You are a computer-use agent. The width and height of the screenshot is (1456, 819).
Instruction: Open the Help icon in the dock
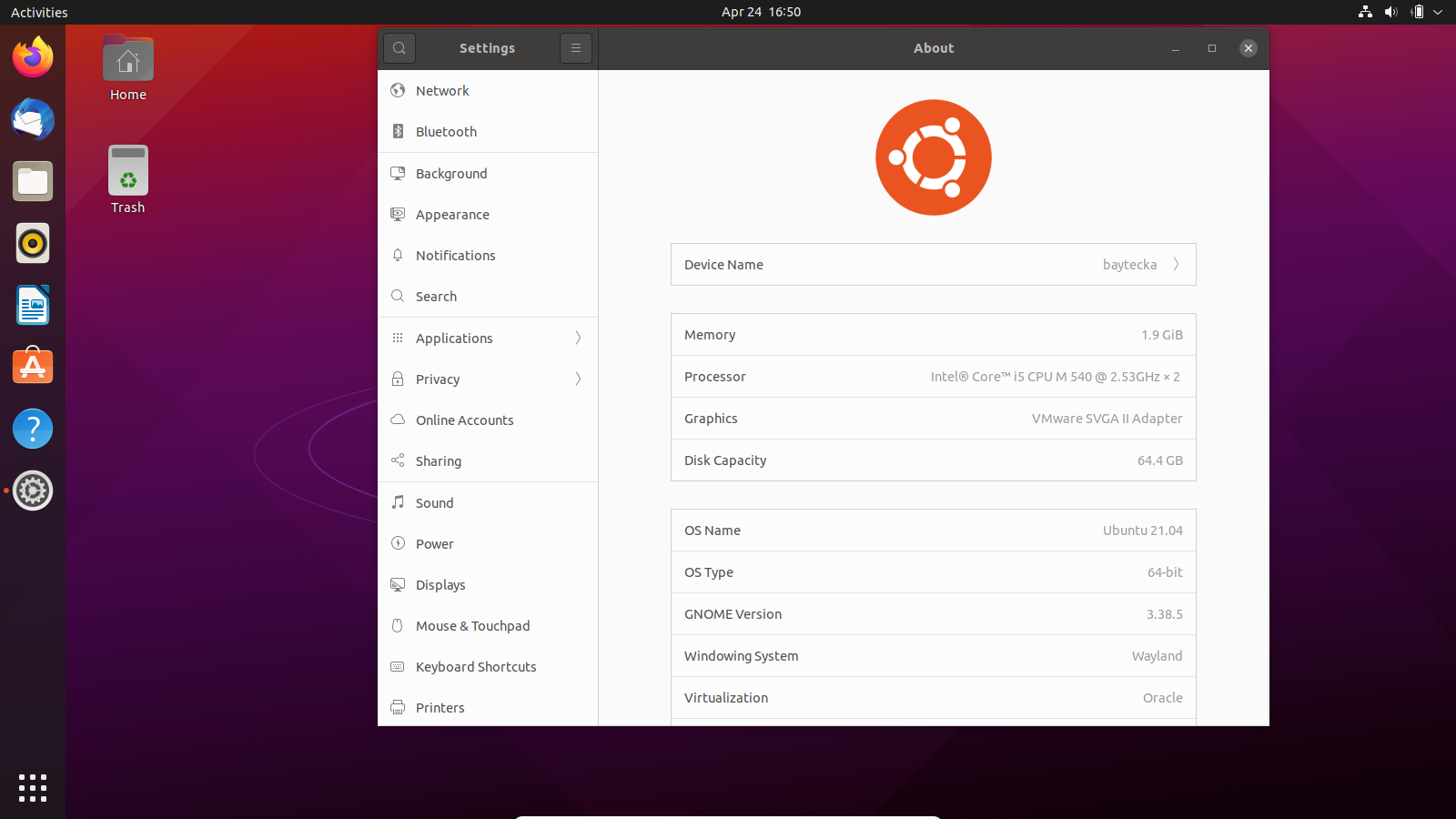(33, 429)
